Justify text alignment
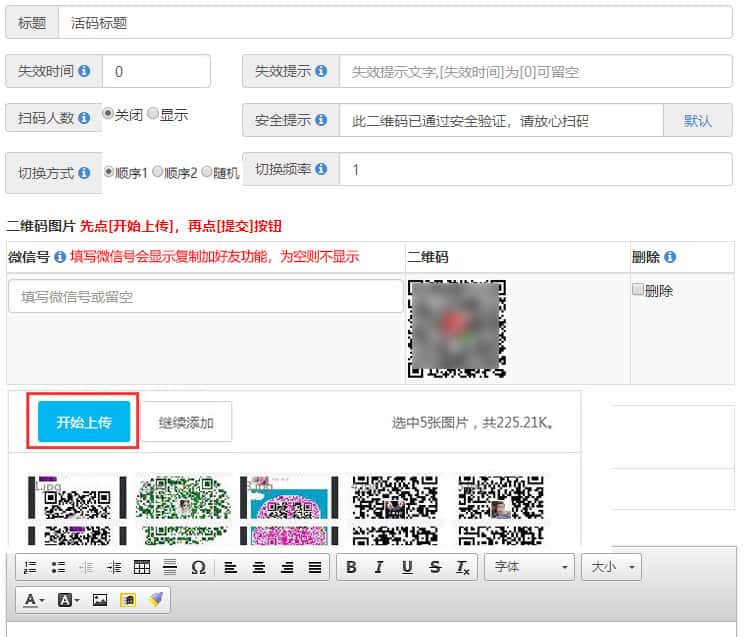743x637 pixels. click(x=315, y=567)
